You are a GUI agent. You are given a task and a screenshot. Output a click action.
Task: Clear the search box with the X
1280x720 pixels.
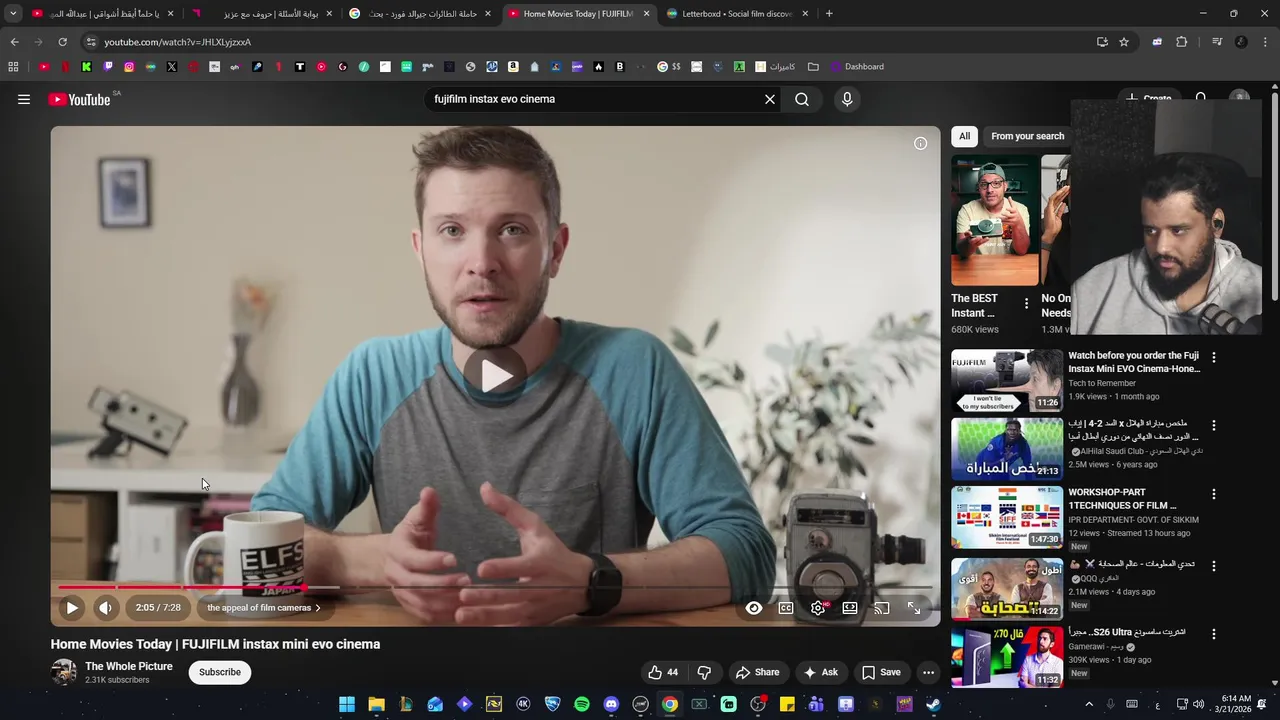(x=770, y=99)
